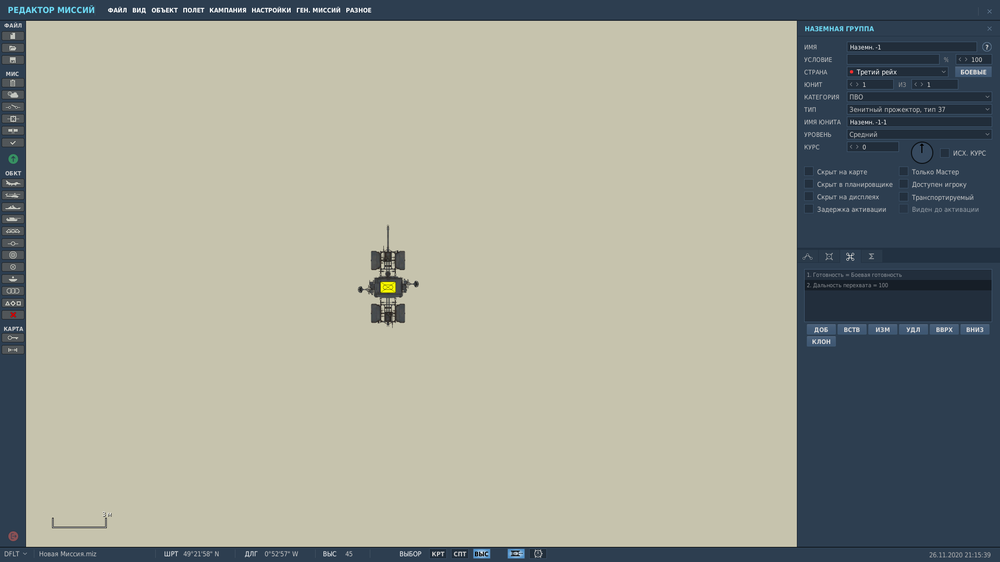The width and height of the screenshot is (1000, 562).
Task: Open the ОБЪЕКТ menu
Action: pyautogui.click(x=165, y=10)
